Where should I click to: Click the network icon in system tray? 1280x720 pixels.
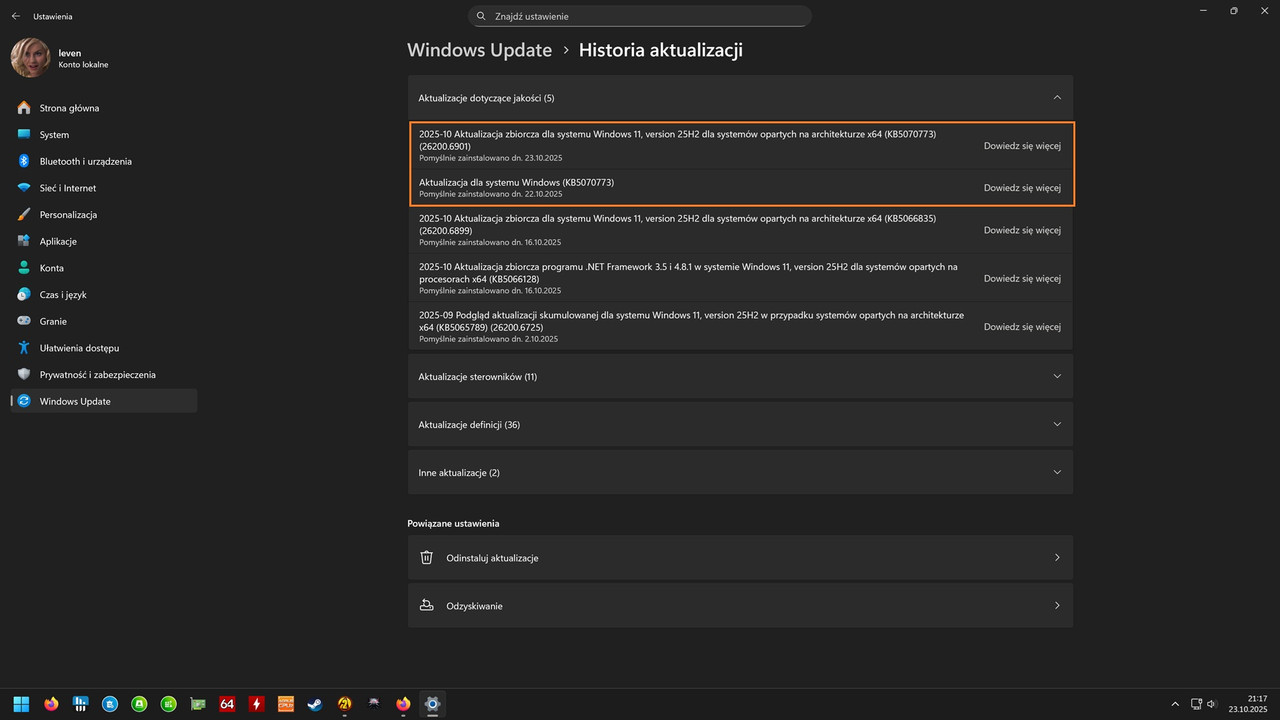(x=1196, y=704)
